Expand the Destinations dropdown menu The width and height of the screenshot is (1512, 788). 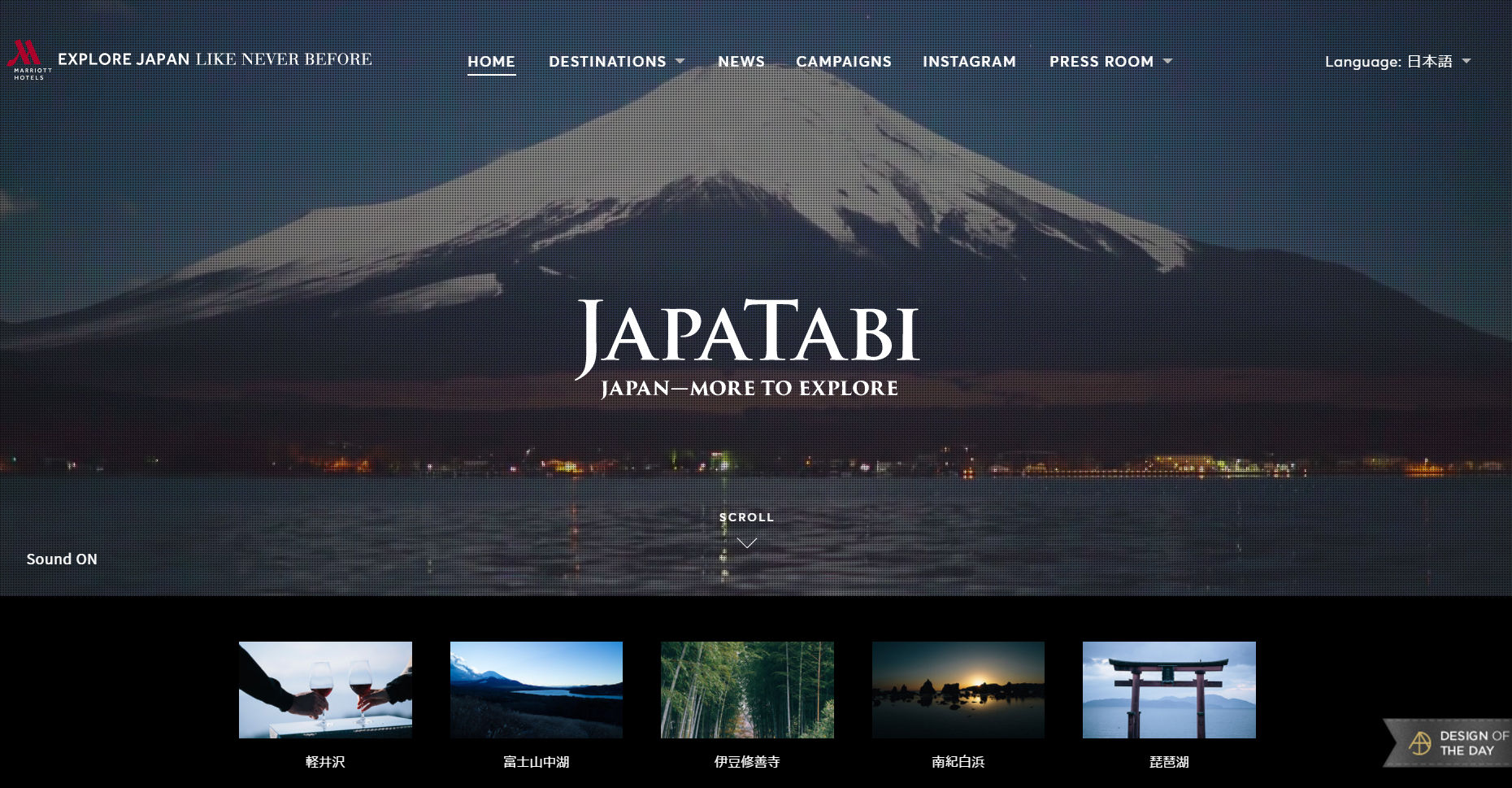[x=617, y=61]
